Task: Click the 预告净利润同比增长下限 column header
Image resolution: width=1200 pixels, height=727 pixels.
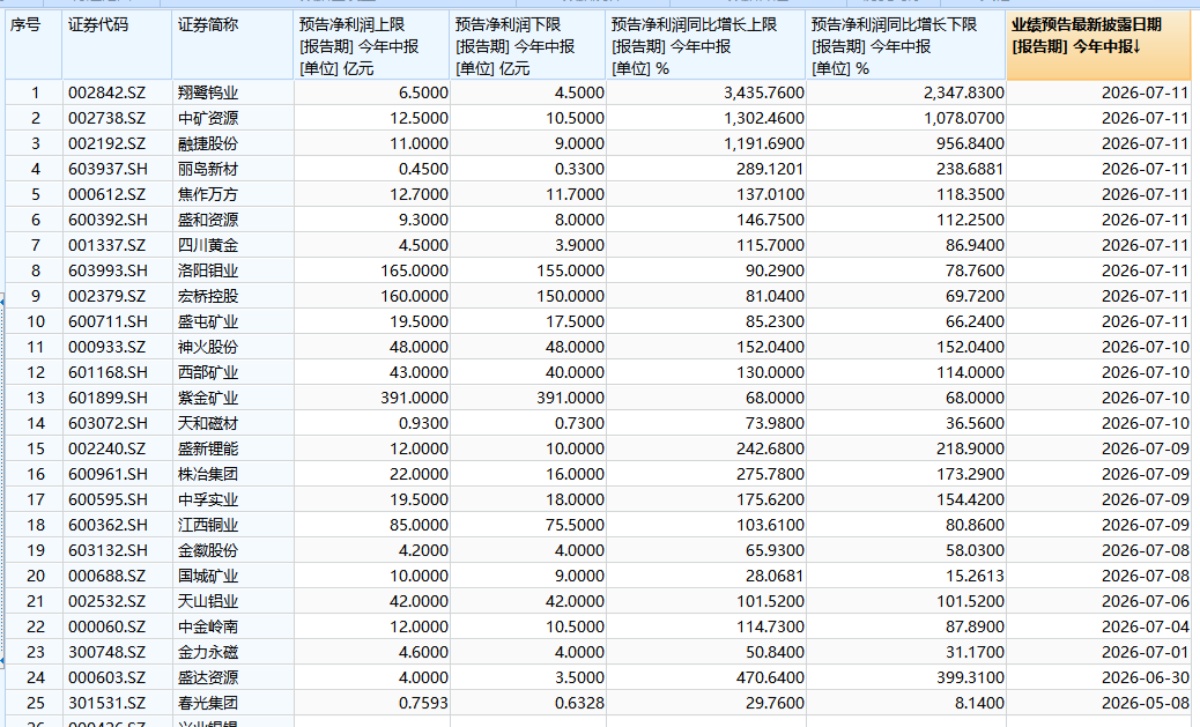Action: tap(906, 46)
